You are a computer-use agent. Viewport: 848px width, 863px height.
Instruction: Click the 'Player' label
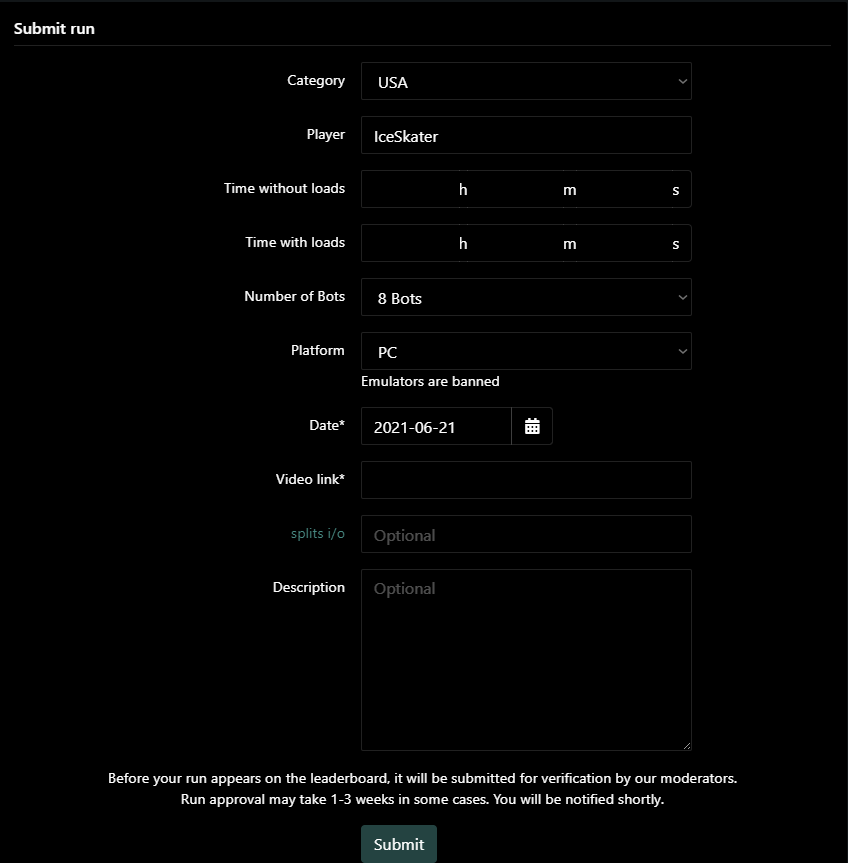tap(325, 134)
